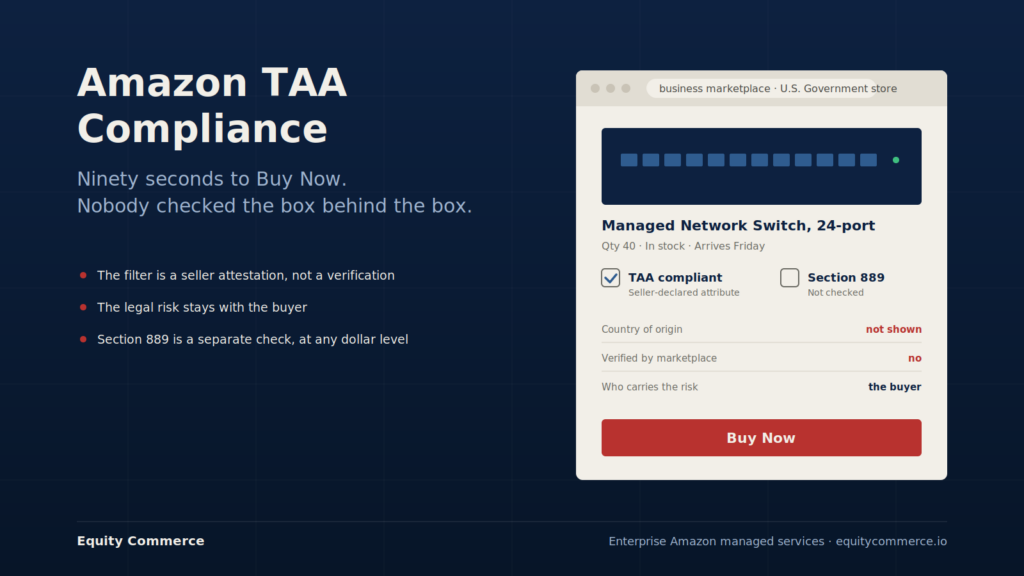The height and width of the screenshot is (576, 1024).
Task: Click 'The legal risk stays with the buyer'
Action: click(x=202, y=307)
